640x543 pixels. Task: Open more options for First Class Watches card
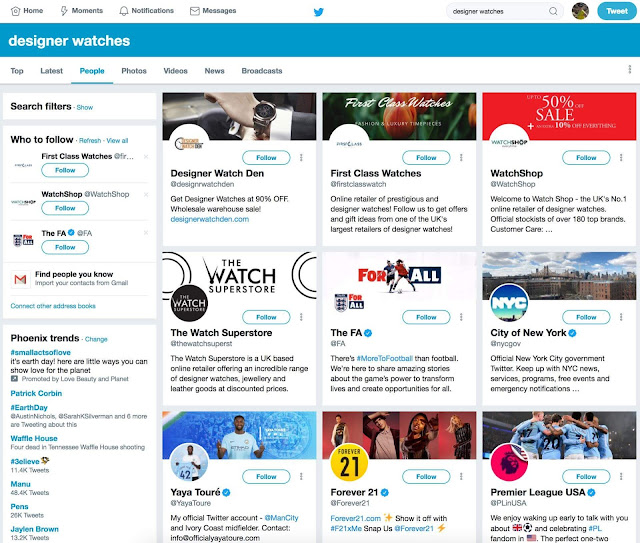click(x=461, y=158)
